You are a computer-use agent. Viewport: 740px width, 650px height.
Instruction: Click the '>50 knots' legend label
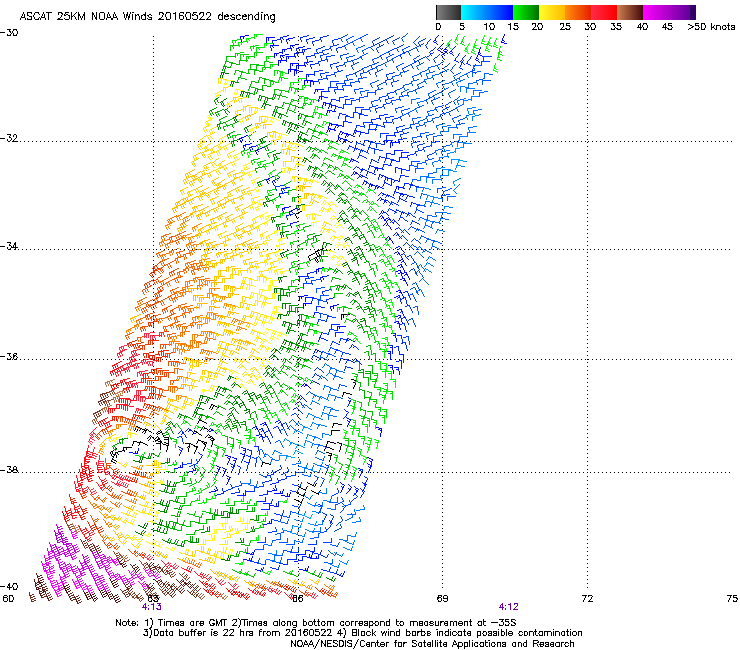point(711,27)
